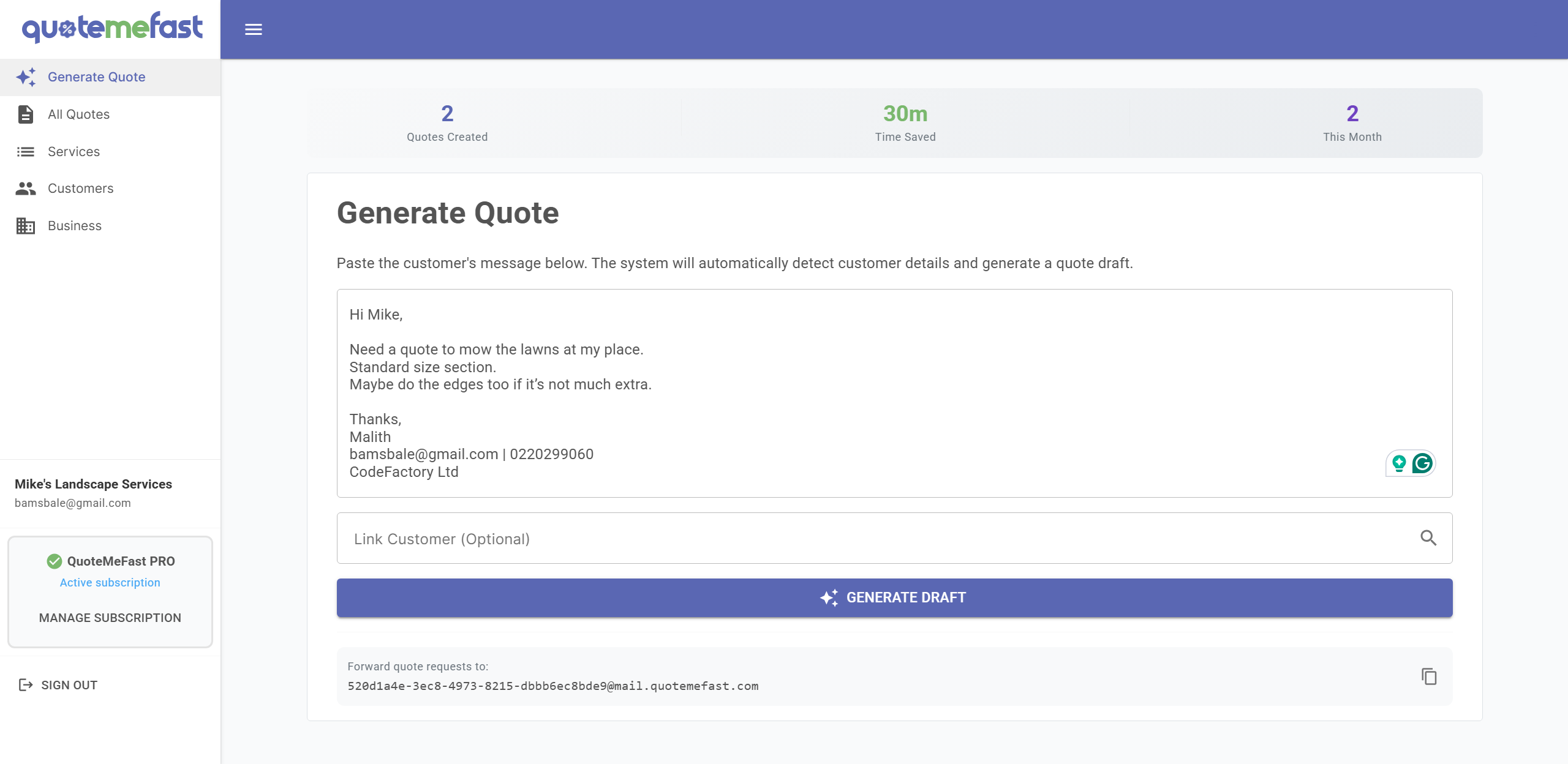Screen dimensions: 1568x764
Task: Click 'Hi Mike,' line in message
Action: tap(376, 315)
